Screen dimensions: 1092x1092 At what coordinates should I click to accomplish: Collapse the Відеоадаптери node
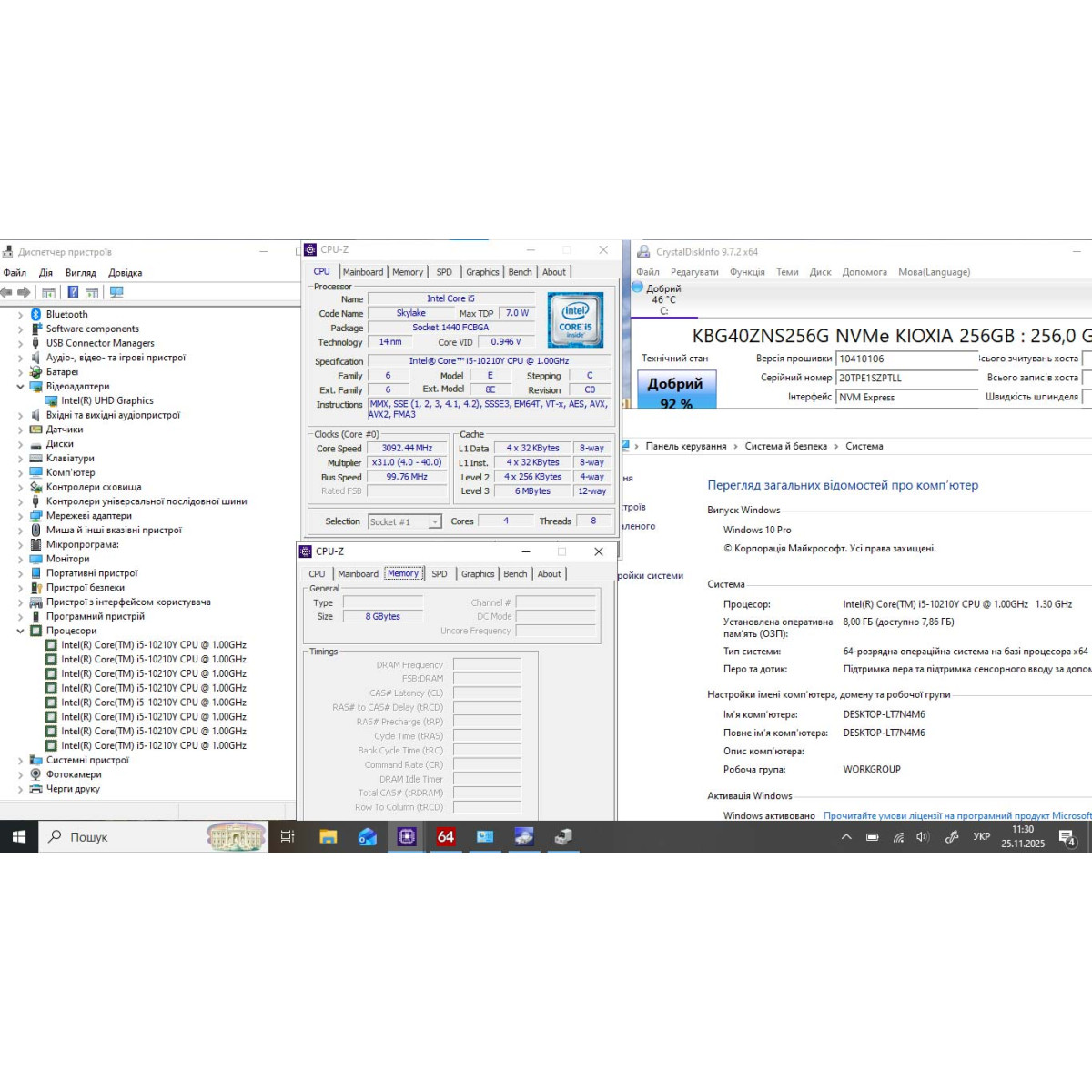pos(20,386)
